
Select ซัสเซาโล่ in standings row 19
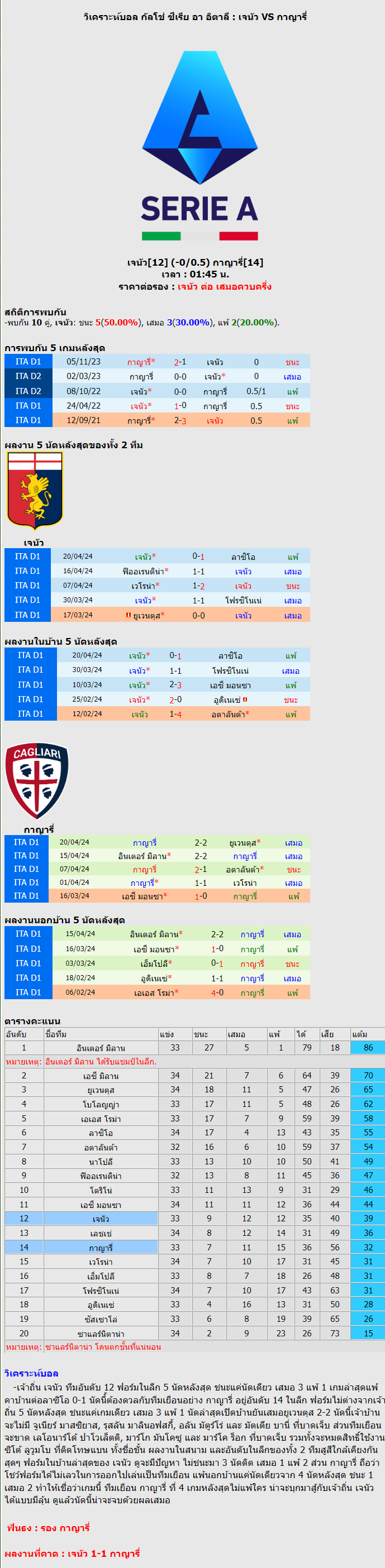(101, 1319)
